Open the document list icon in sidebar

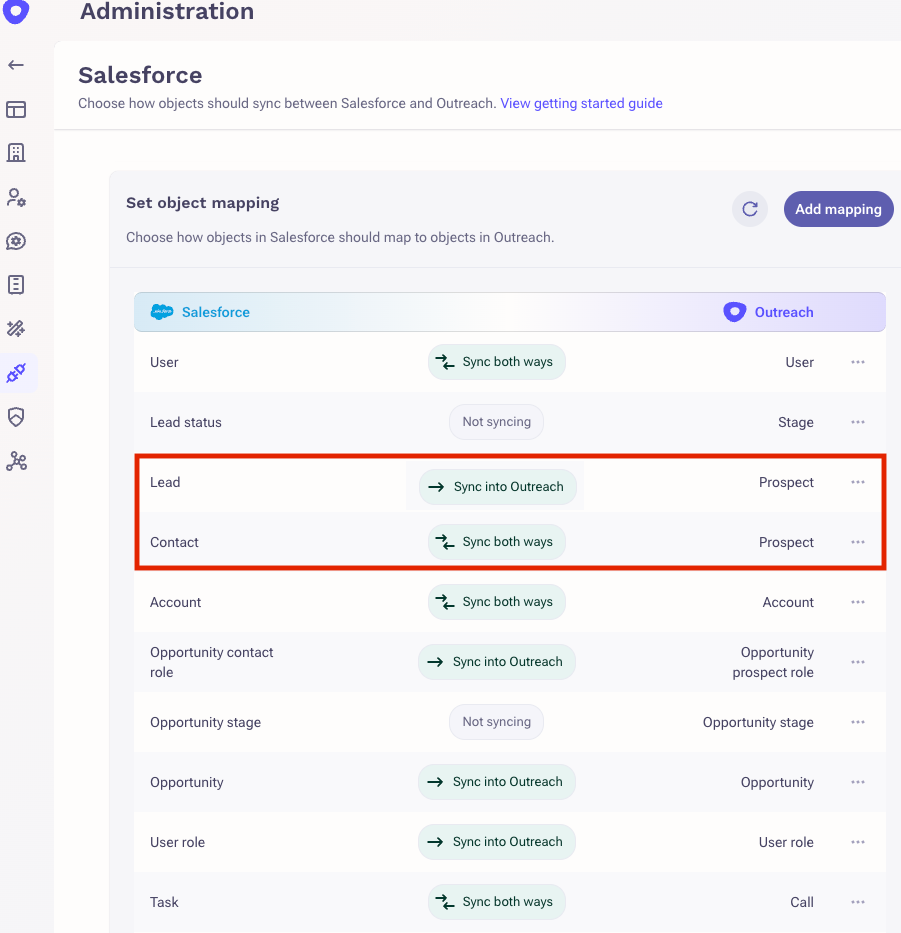point(16,284)
